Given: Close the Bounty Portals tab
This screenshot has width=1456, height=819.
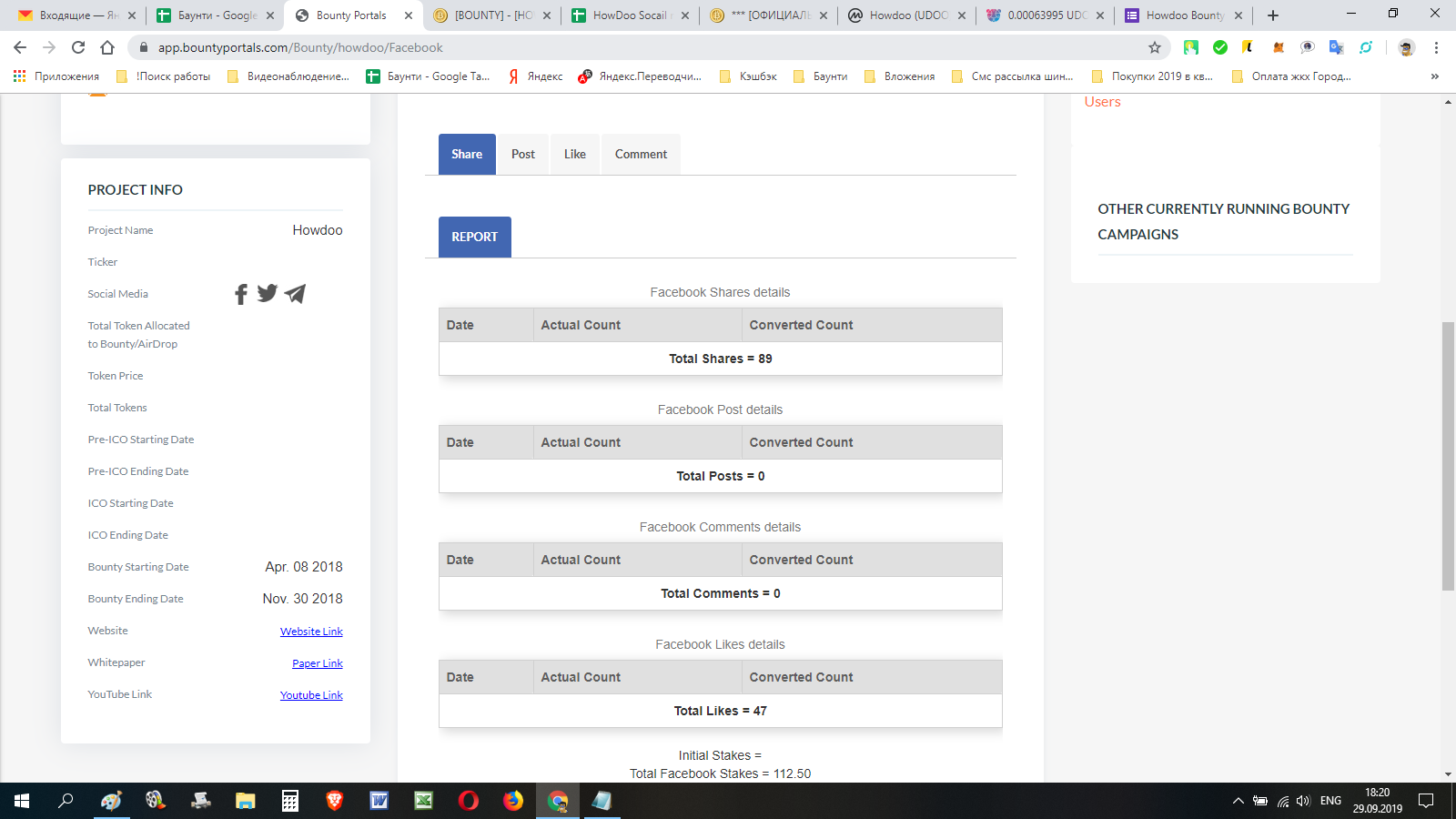Looking at the screenshot, I should coord(409,15).
